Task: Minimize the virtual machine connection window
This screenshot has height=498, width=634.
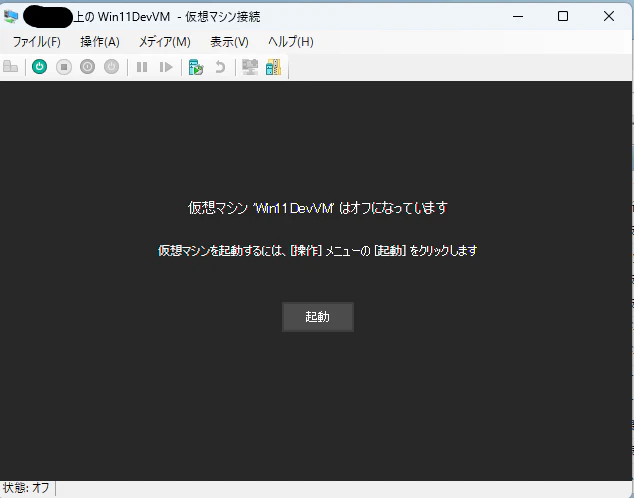Action: pyautogui.click(x=518, y=16)
